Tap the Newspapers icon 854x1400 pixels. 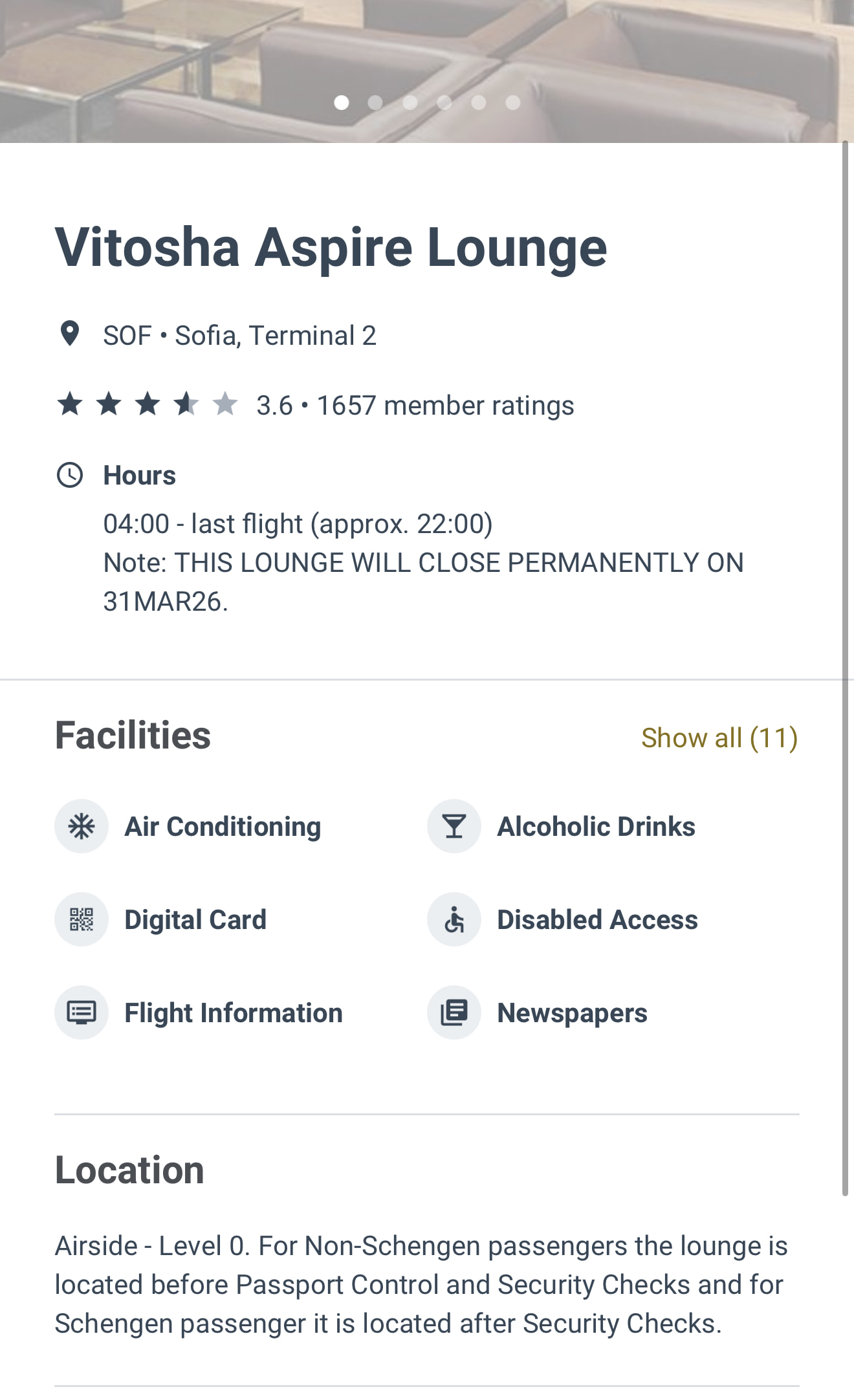coord(454,1012)
